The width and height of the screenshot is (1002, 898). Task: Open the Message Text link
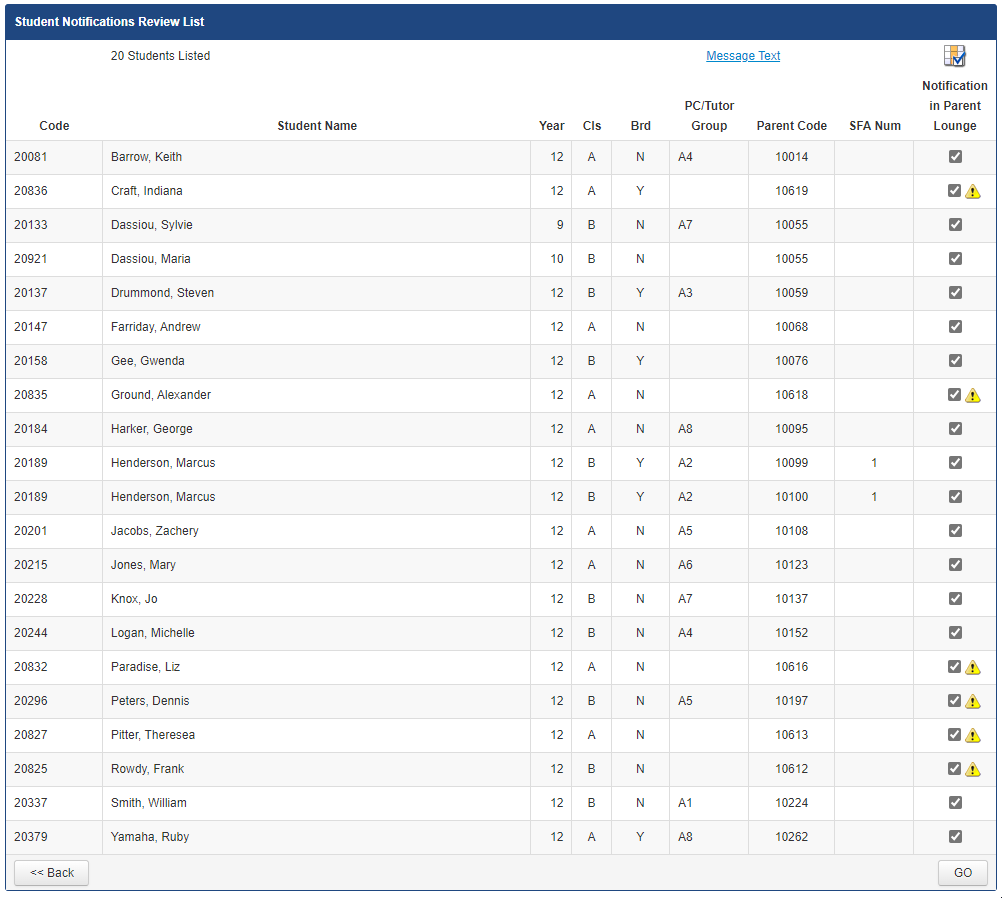(x=743, y=56)
